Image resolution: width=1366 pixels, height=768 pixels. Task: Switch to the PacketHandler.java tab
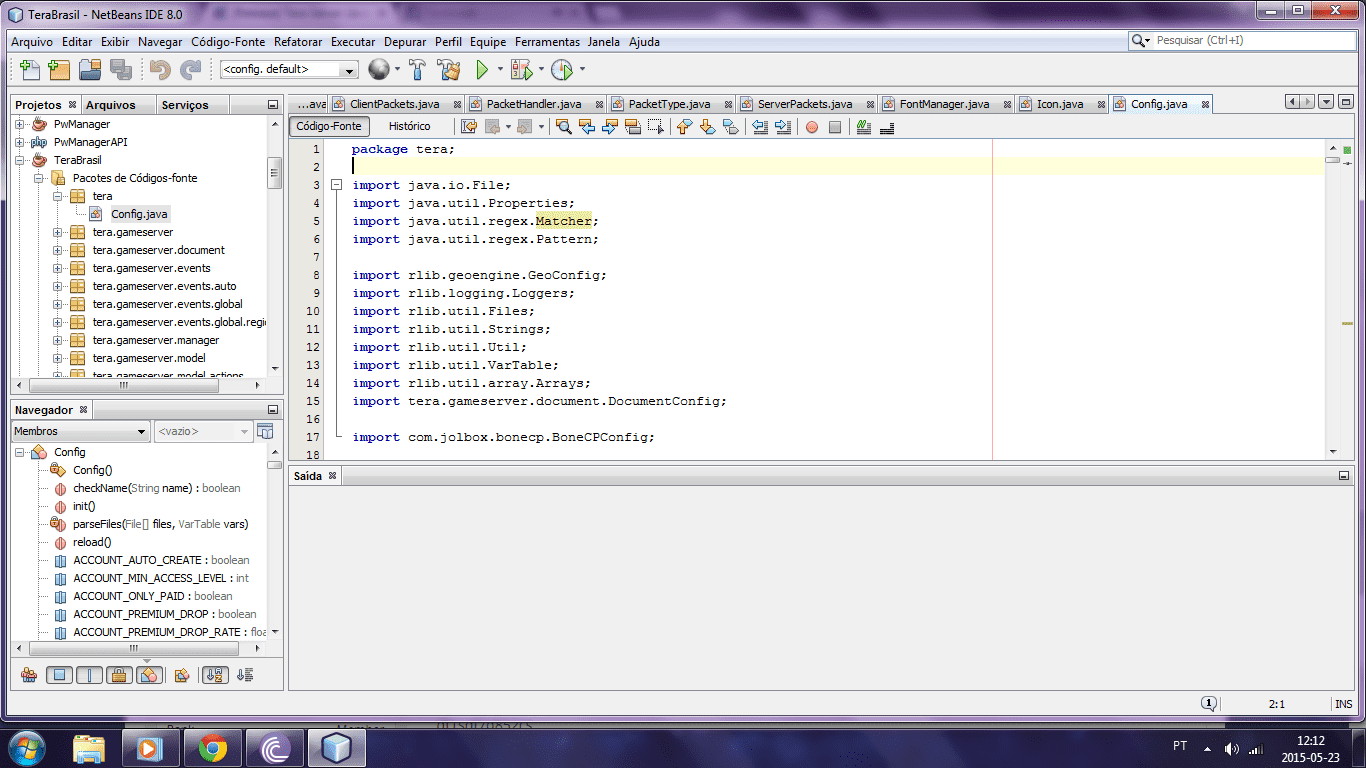[533, 104]
